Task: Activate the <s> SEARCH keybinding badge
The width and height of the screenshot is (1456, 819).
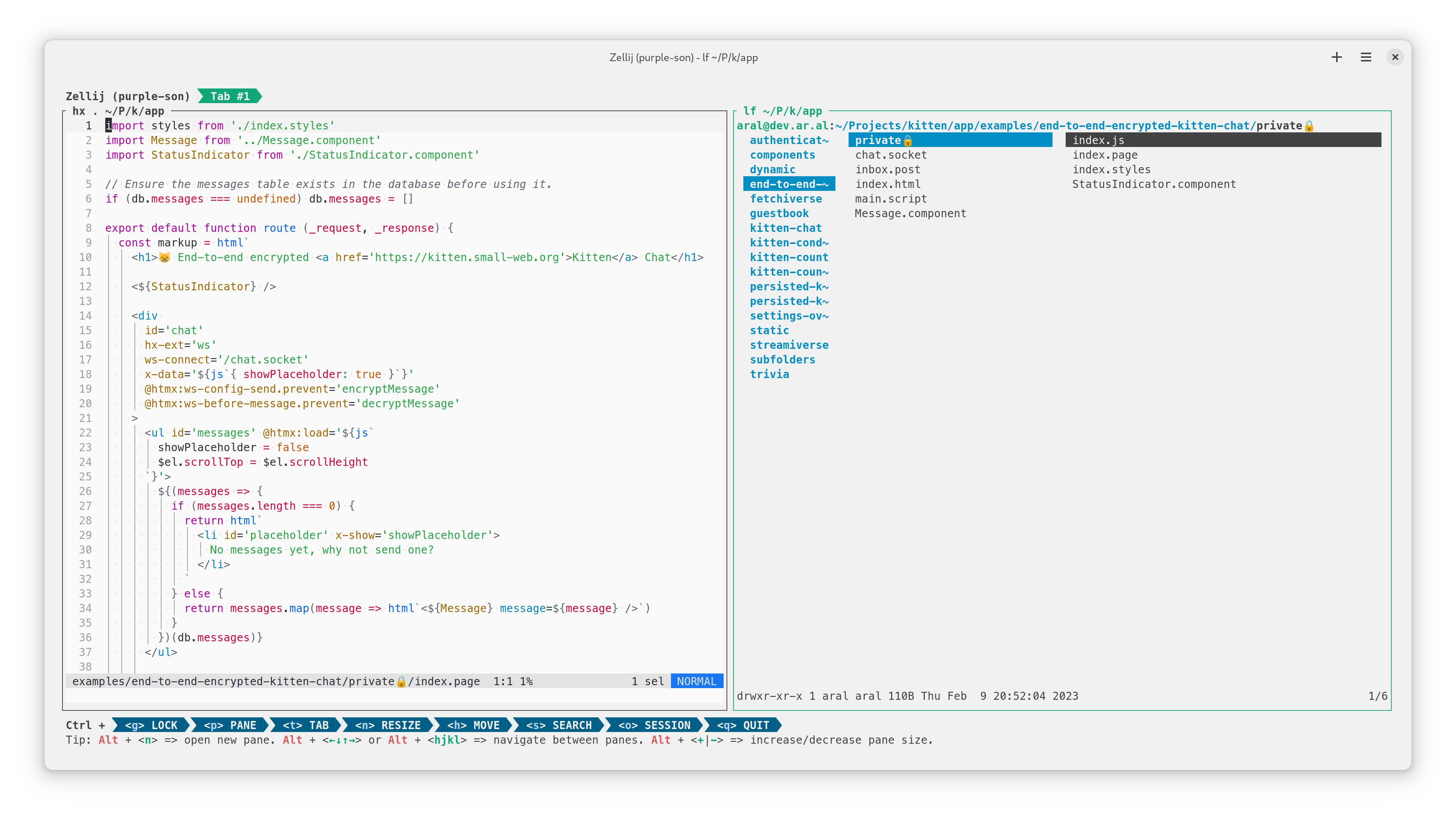Action: [560, 725]
